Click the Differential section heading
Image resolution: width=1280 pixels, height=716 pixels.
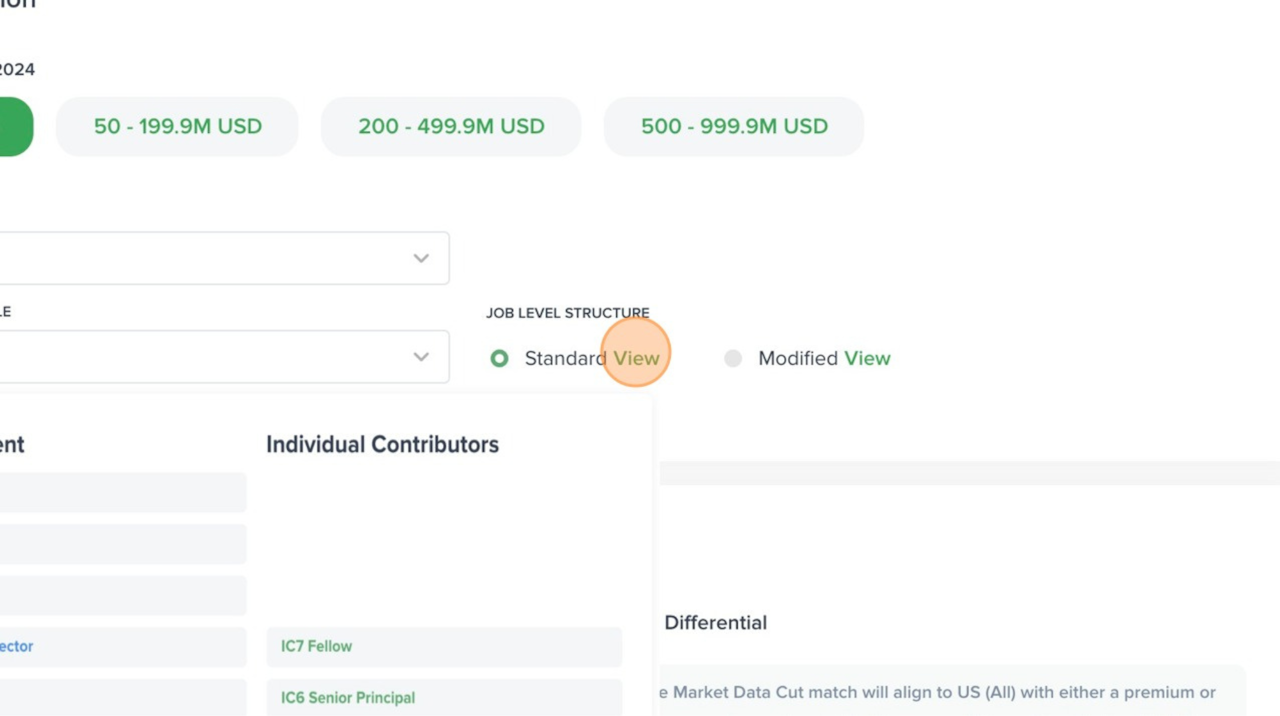click(x=715, y=623)
